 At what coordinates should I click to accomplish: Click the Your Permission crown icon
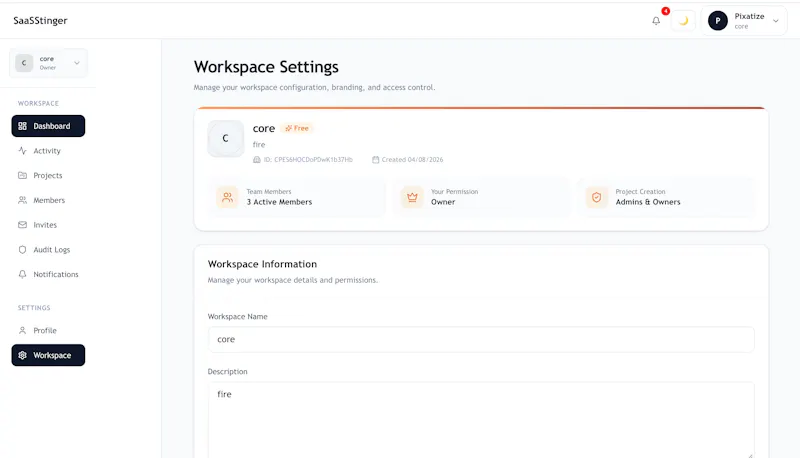[x=412, y=197]
